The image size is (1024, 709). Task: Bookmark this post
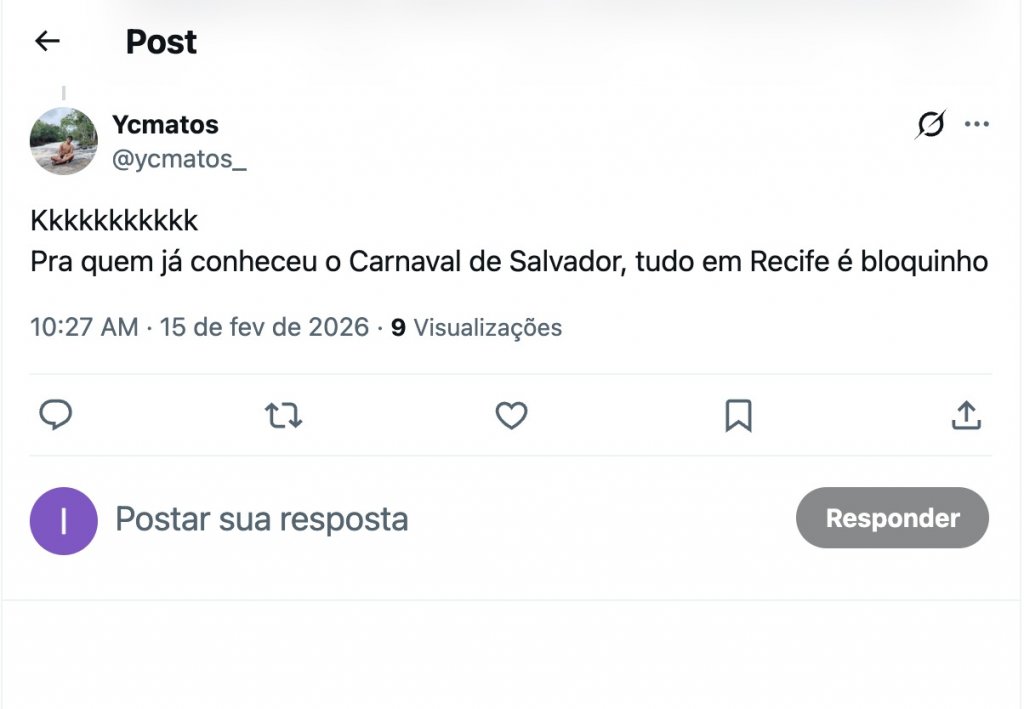pos(738,415)
